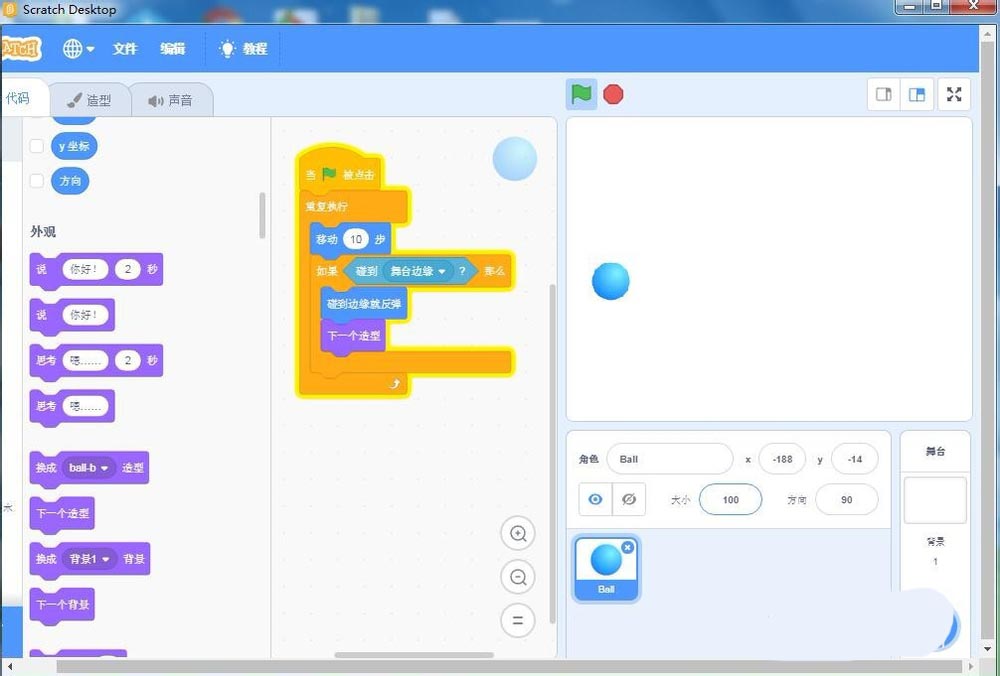
Task: Open 背景1 backdrop dropdown in palette
Action: click(89, 559)
